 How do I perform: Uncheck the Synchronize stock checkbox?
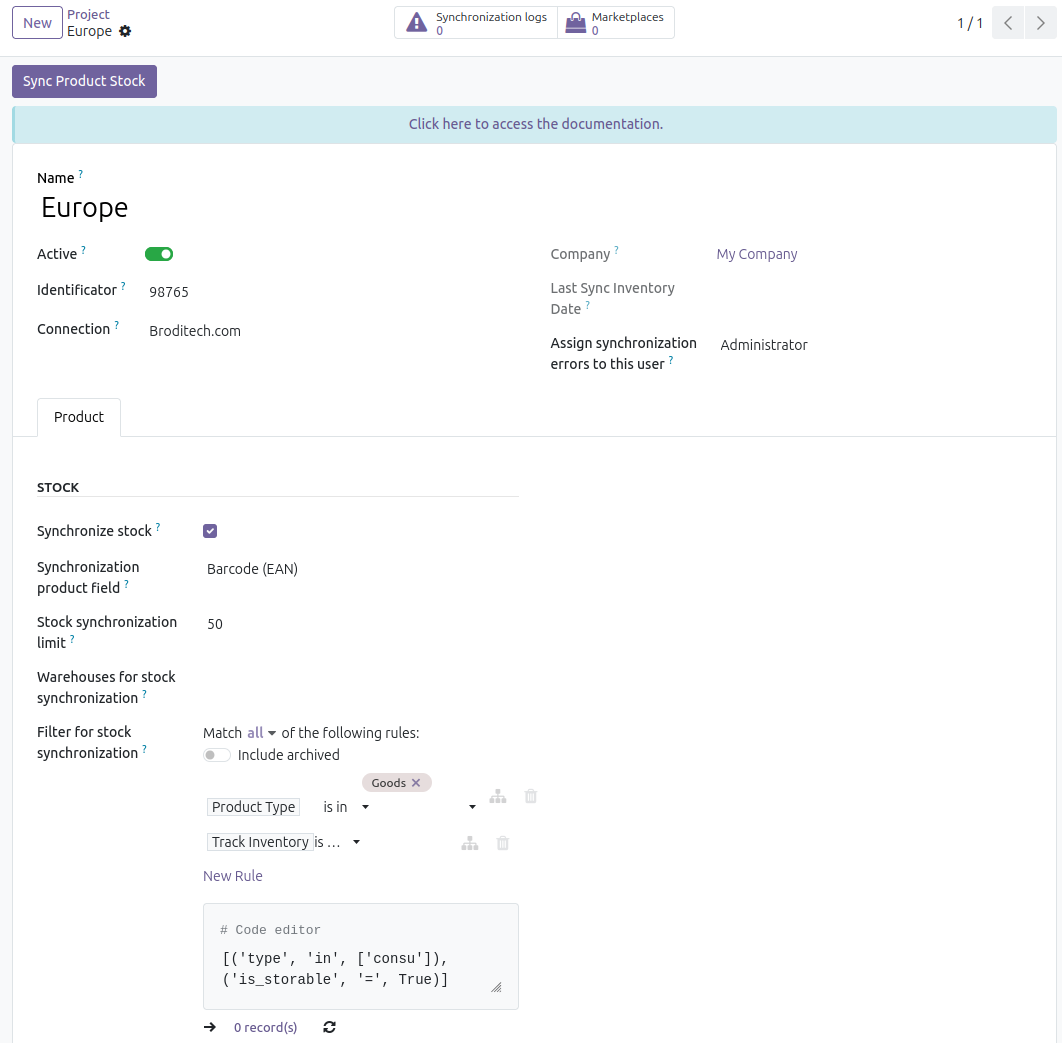(210, 531)
